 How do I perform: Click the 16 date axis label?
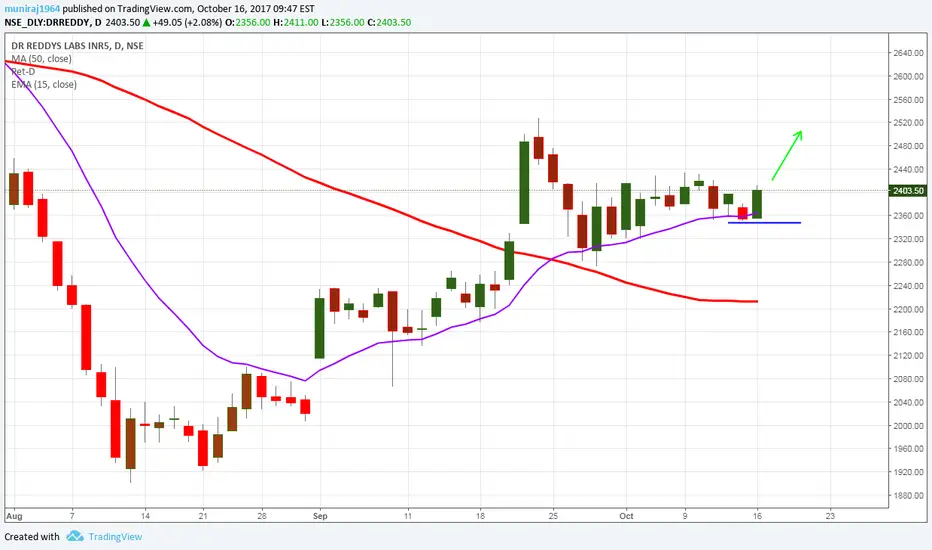[757, 516]
